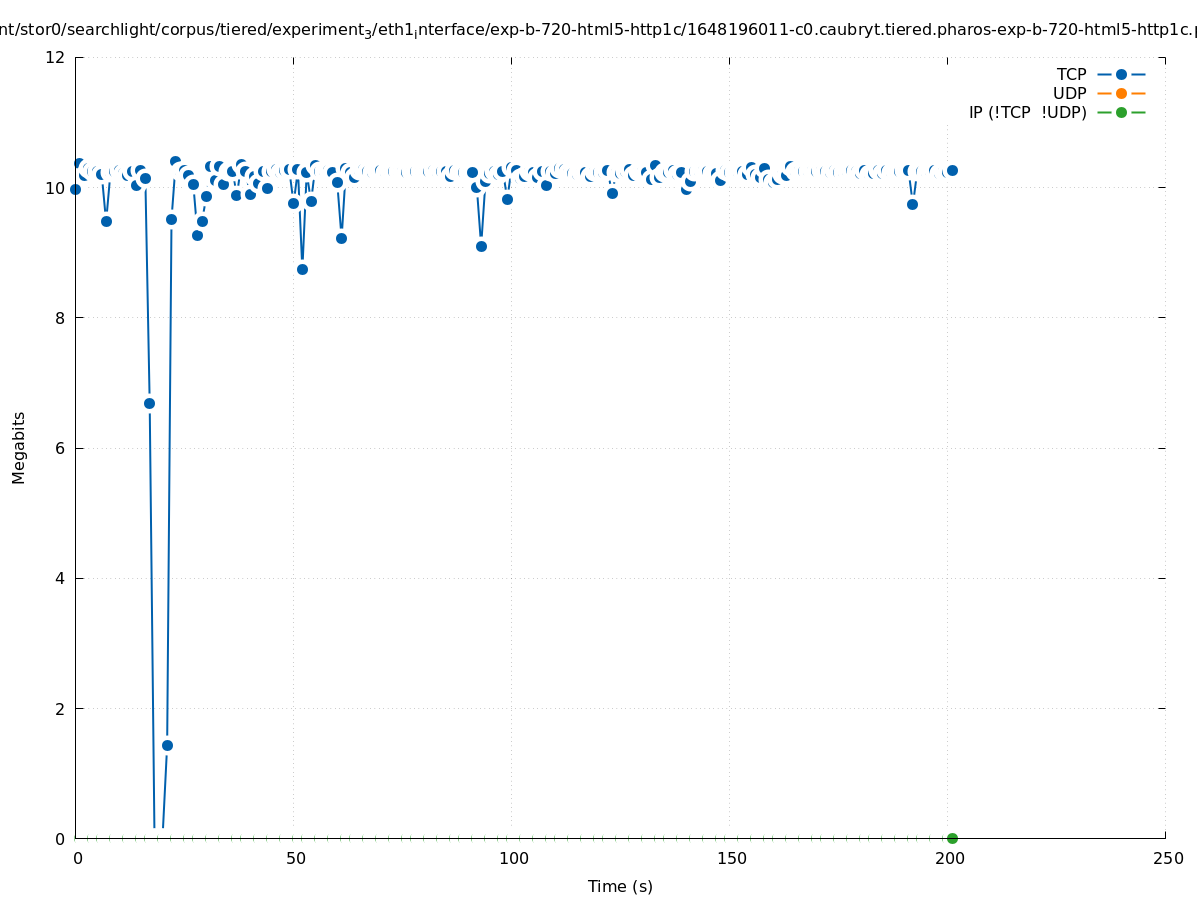Click the 150 tick label on the time axis

tap(731, 859)
